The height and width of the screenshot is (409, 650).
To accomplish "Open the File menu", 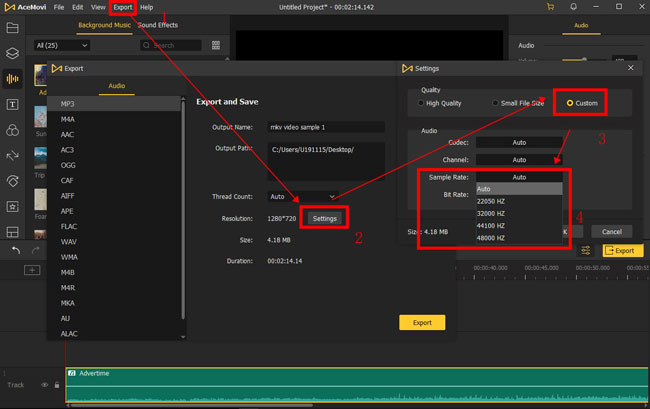I will click(59, 7).
